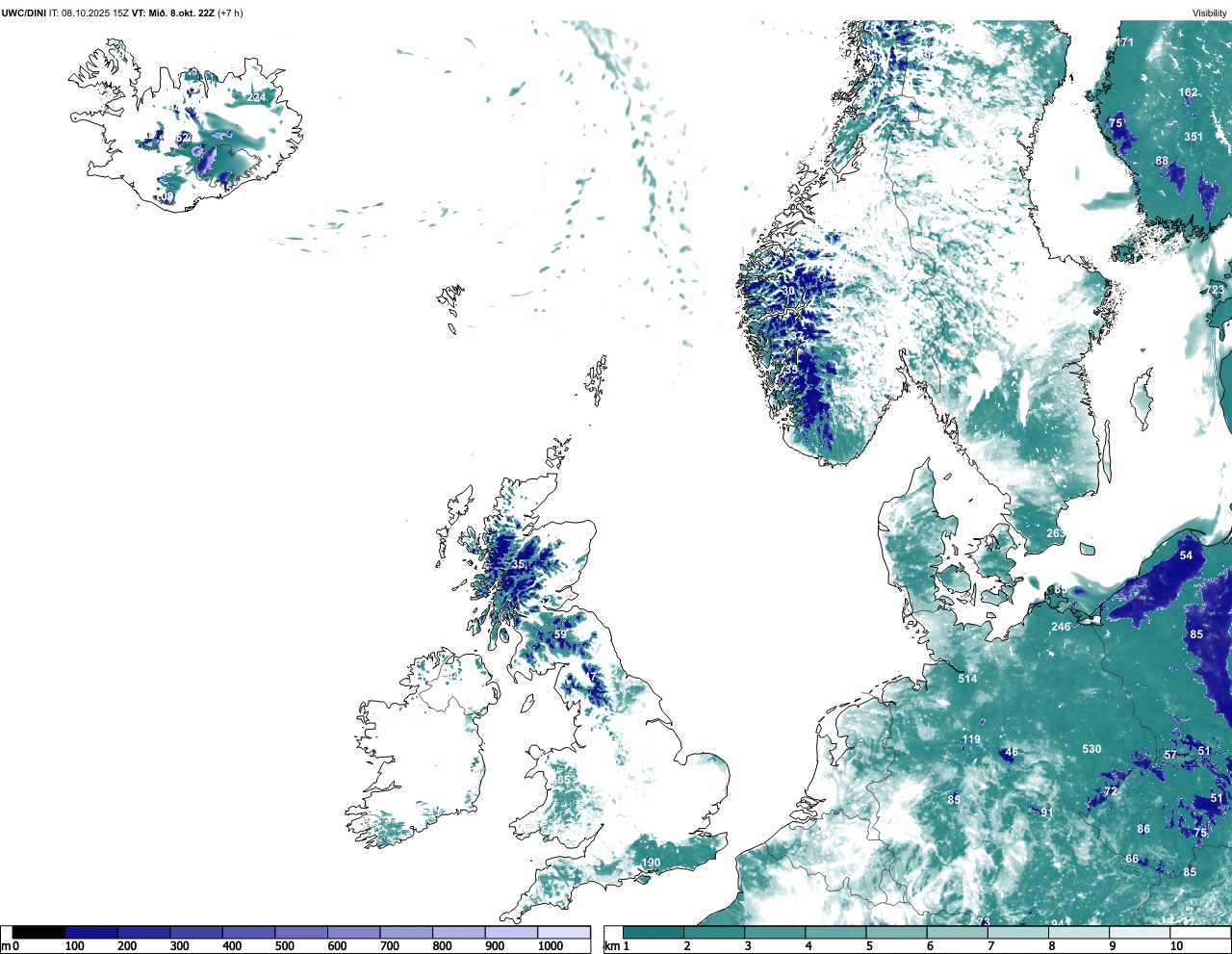
Task: Click the '(+7 h)' forecast offset text
Action: pos(231,13)
